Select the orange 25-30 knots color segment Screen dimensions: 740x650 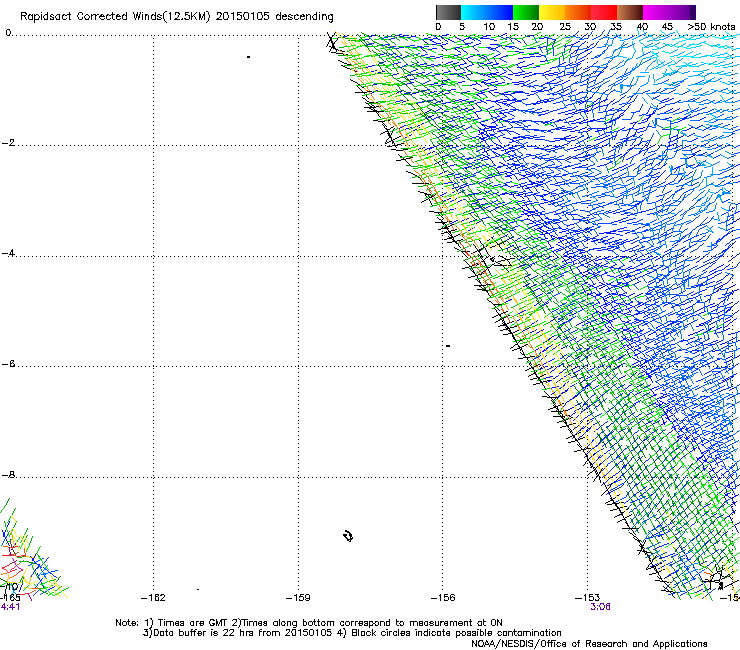pyautogui.click(x=578, y=12)
